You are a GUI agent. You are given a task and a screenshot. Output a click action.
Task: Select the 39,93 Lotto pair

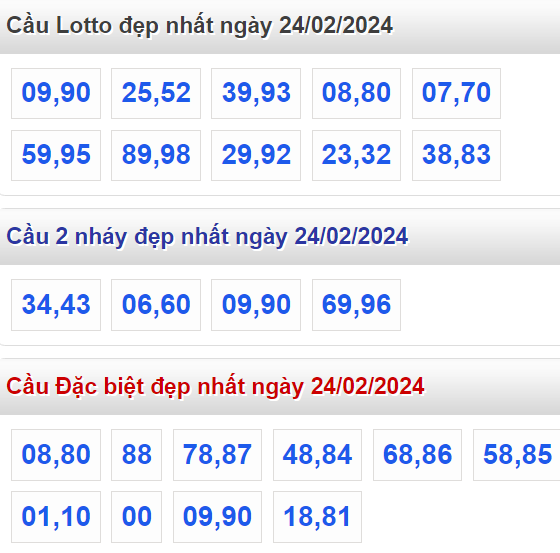coord(256,93)
